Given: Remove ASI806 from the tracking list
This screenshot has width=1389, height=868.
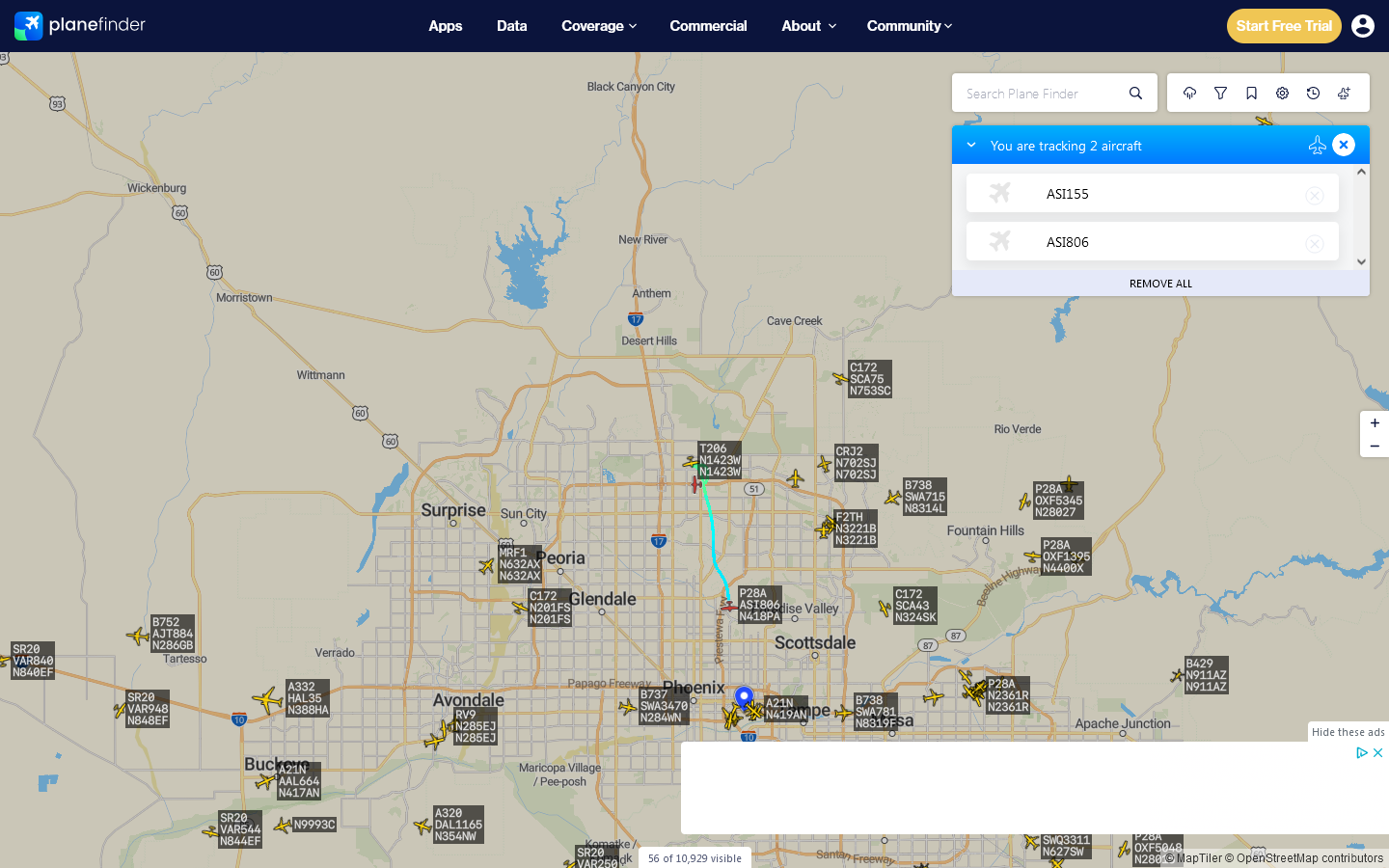Looking at the screenshot, I should [x=1315, y=243].
